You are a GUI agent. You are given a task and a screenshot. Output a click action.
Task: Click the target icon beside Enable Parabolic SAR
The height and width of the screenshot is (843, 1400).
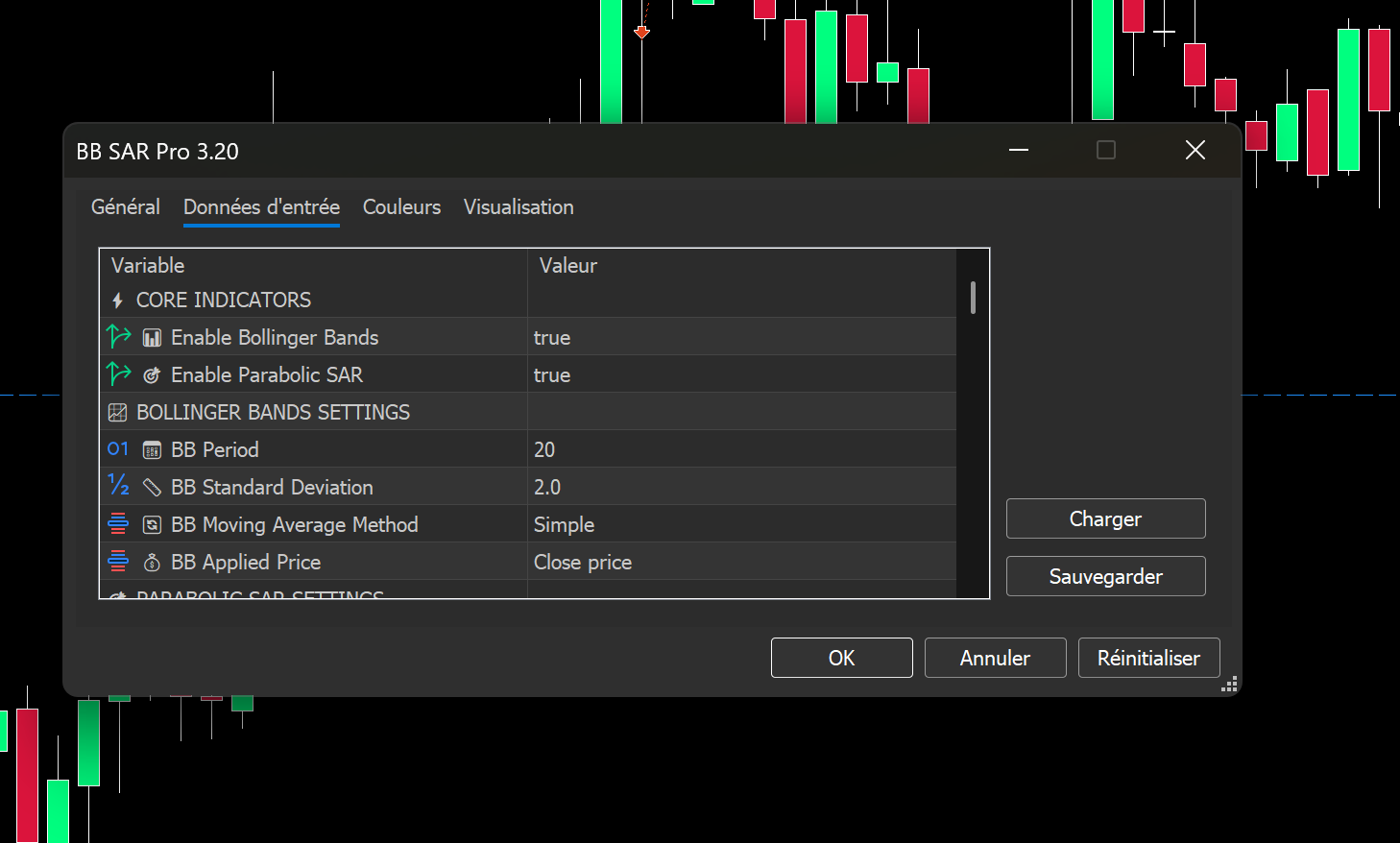coord(152,374)
